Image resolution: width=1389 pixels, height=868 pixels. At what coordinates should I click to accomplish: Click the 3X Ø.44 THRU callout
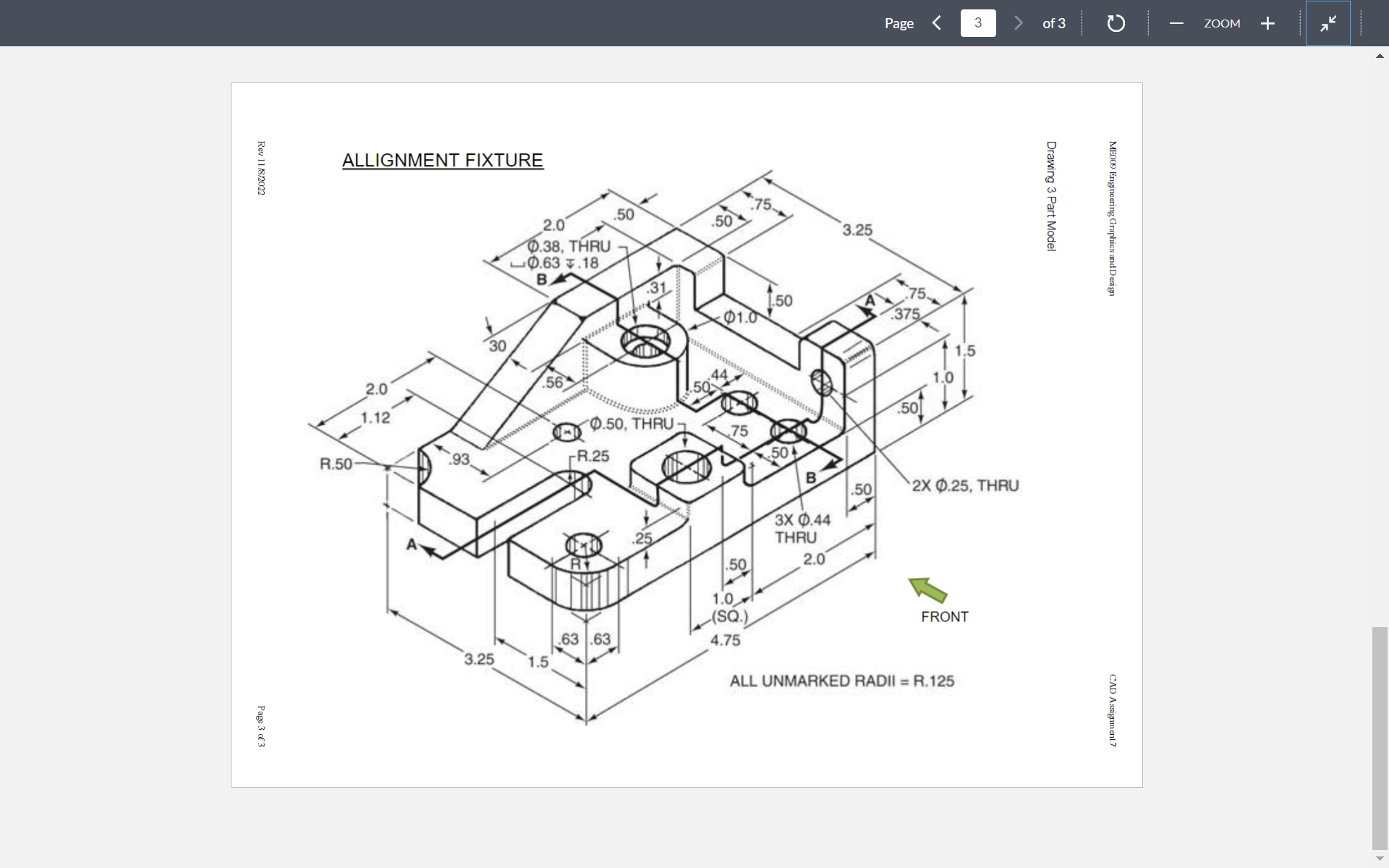[x=802, y=527]
